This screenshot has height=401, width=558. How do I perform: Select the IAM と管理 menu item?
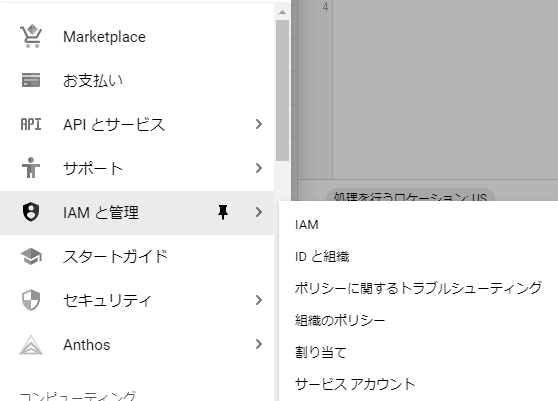[137, 212]
